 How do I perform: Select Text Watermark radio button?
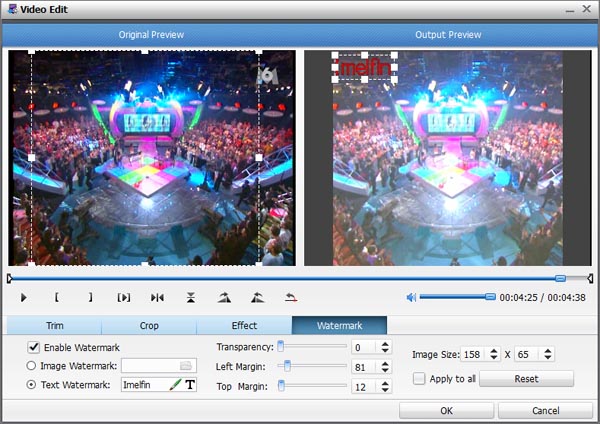tap(31, 385)
